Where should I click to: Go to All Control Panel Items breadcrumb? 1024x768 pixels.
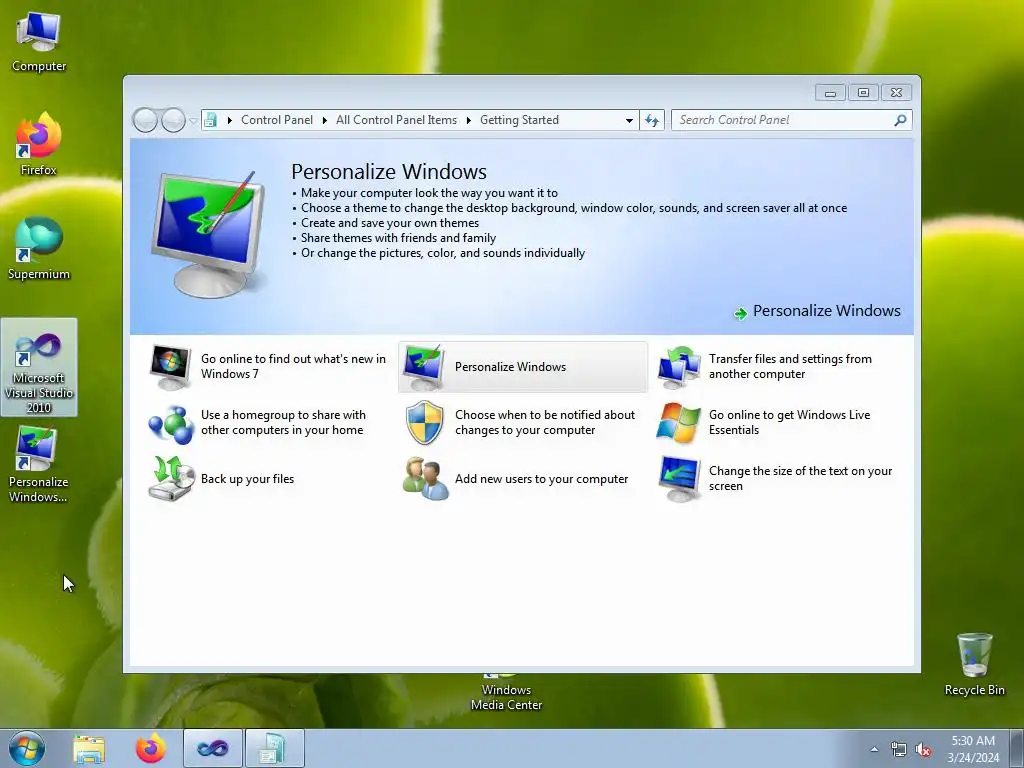(396, 120)
